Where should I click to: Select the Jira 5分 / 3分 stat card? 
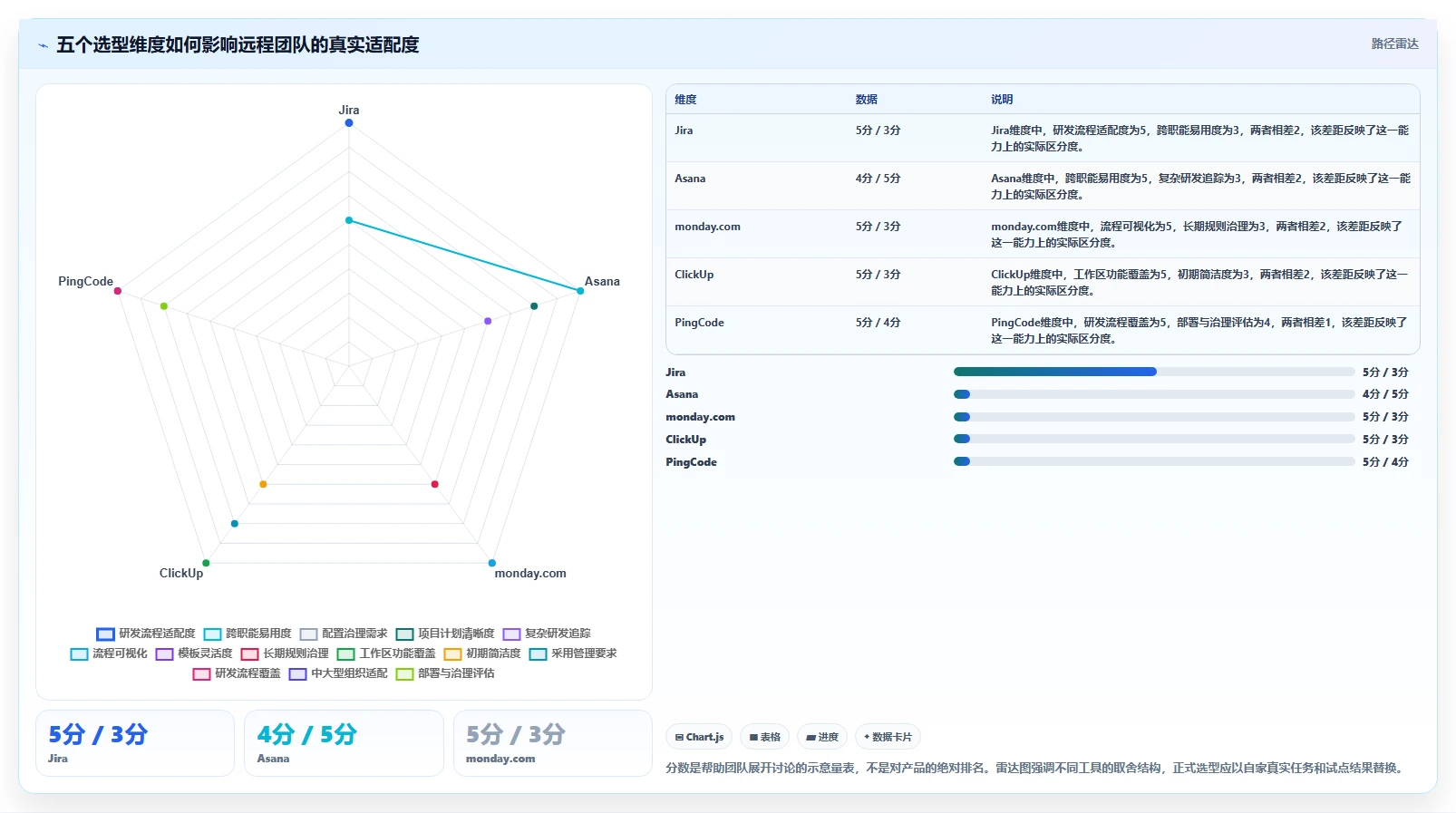click(x=135, y=743)
